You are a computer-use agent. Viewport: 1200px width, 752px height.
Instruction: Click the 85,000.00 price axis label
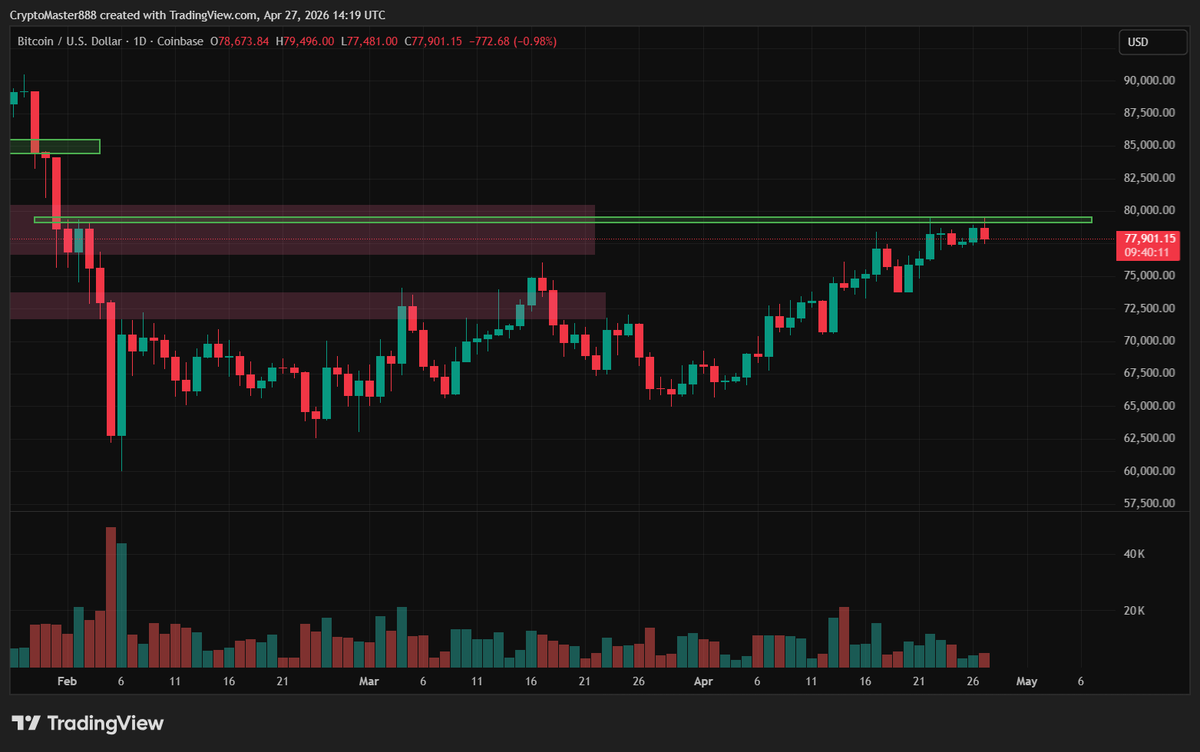click(1149, 145)
